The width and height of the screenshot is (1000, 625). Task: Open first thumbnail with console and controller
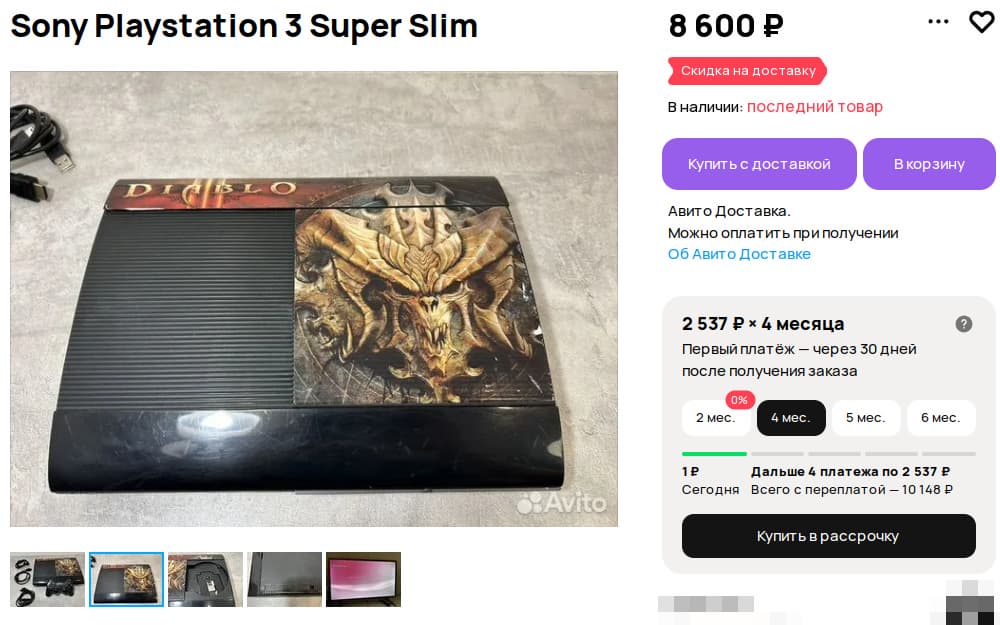coord(47,579)
